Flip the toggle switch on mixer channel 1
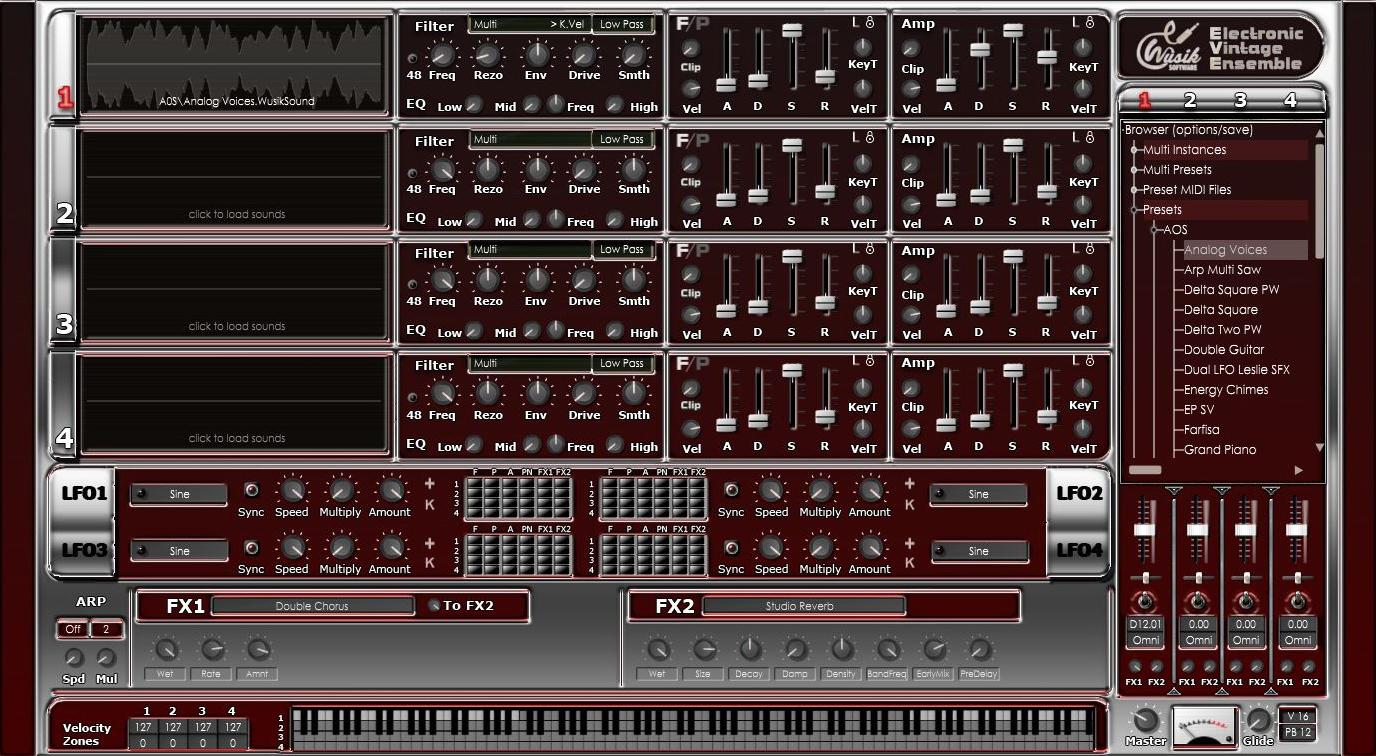This screenshot has width=1376, height=756. (1143, 602)
